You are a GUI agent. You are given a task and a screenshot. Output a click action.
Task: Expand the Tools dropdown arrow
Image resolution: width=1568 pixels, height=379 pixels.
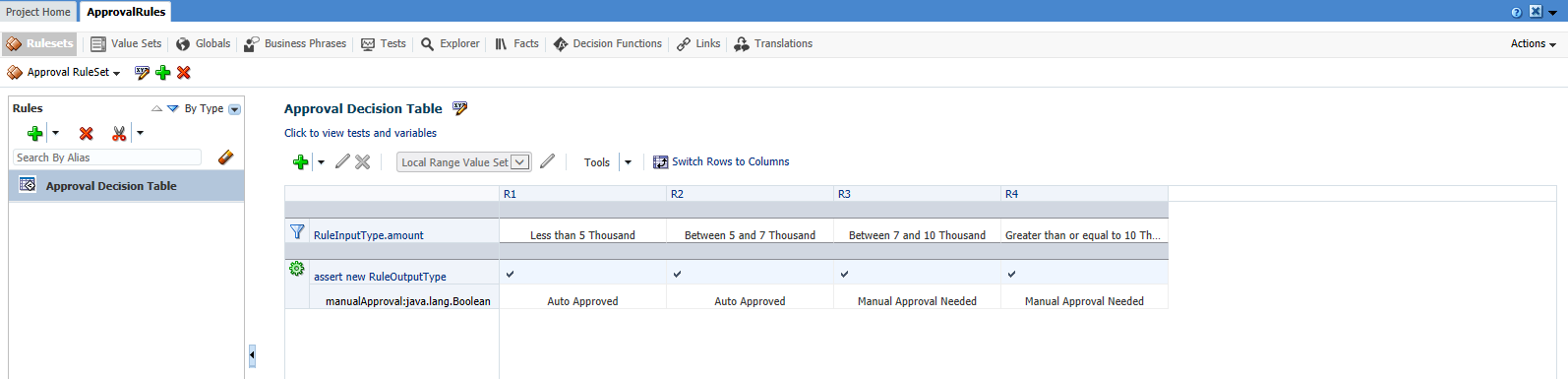tap(628, 162)
